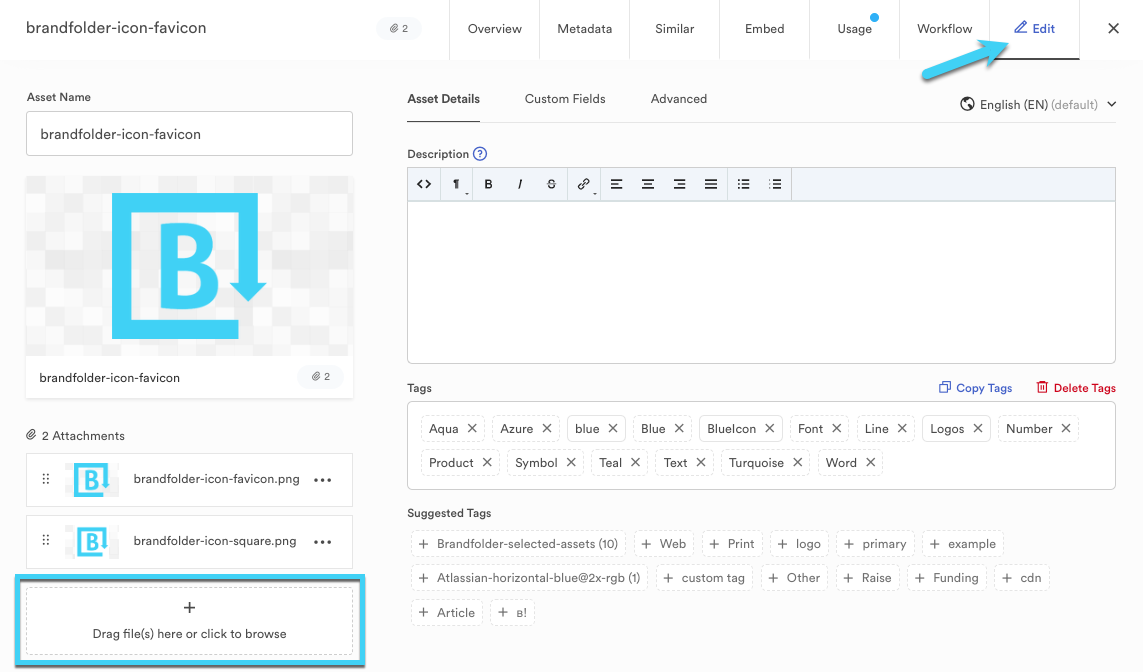Screen dimensions: 1143x672
Task: Add suggested tag custom tag
Action: pyautogui.click(x=704, y=578)
